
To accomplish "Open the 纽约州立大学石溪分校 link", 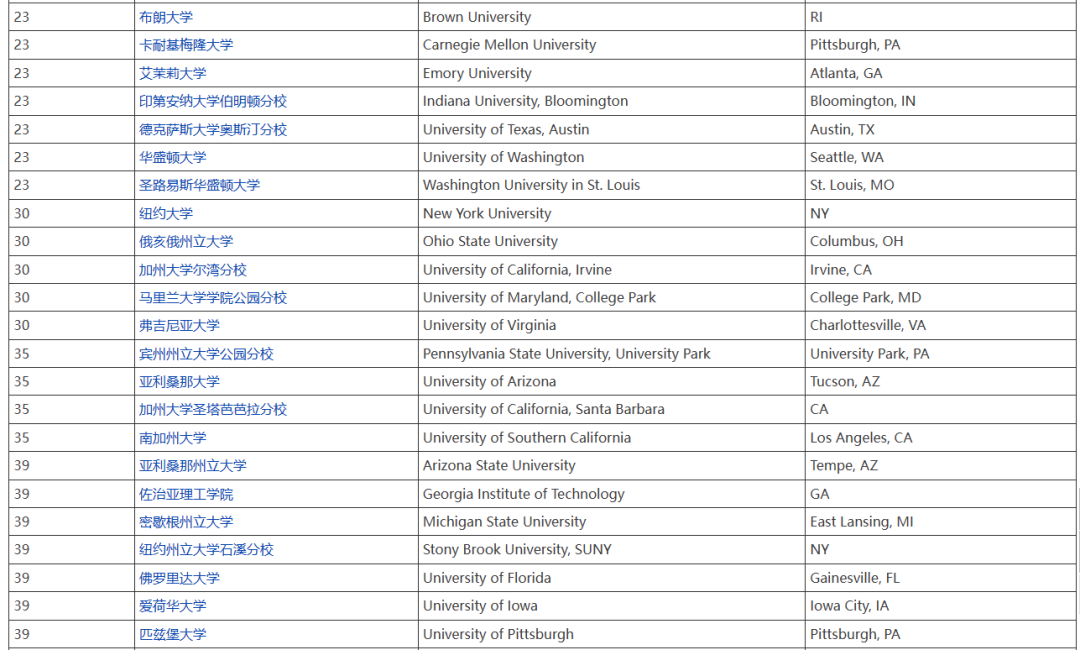I will point(207,549).
